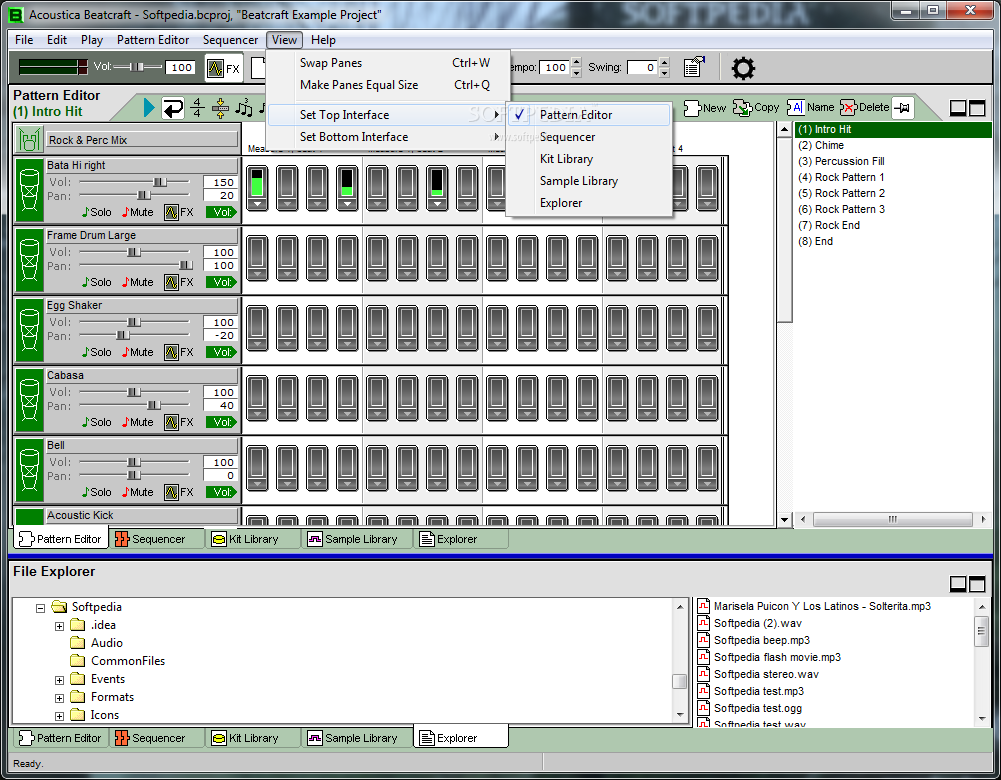Create a New pattern

tap(705, 108)
